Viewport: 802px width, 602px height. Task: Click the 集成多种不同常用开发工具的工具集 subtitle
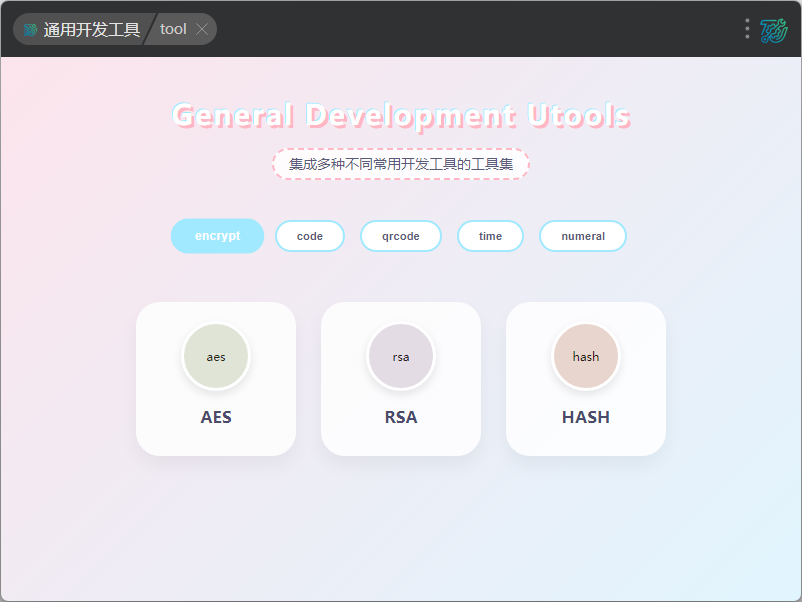pyautogui.click(x=400, y=164)
